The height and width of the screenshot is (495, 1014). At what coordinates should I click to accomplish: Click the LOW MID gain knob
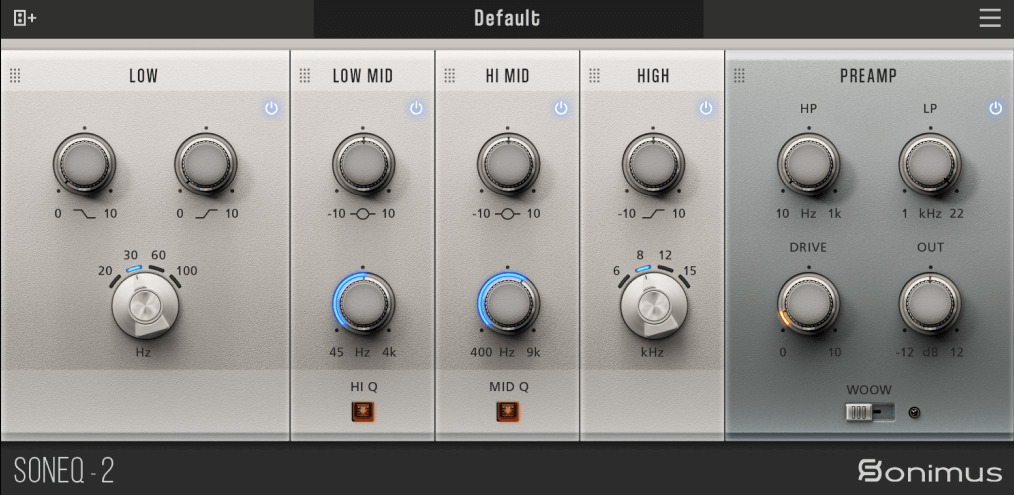click(363, 164)
